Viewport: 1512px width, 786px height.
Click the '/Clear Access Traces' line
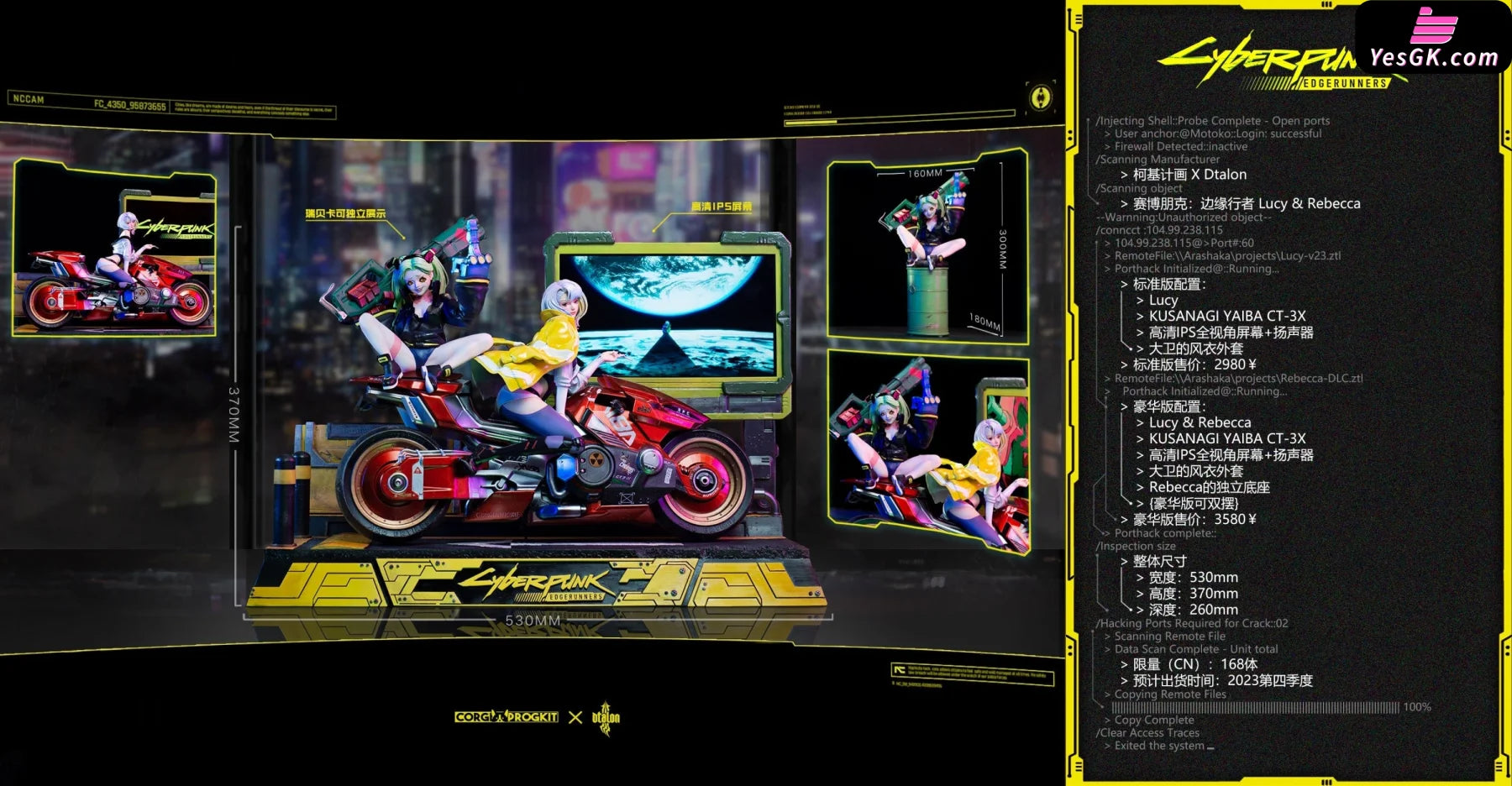[1147, 733]
